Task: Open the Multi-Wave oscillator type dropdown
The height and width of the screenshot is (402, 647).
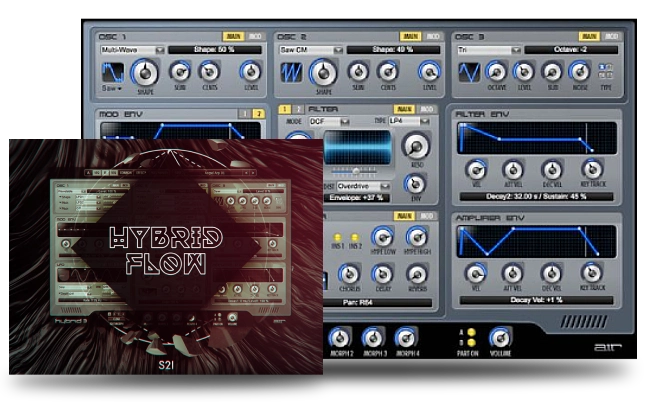Action: pos(130,48)
